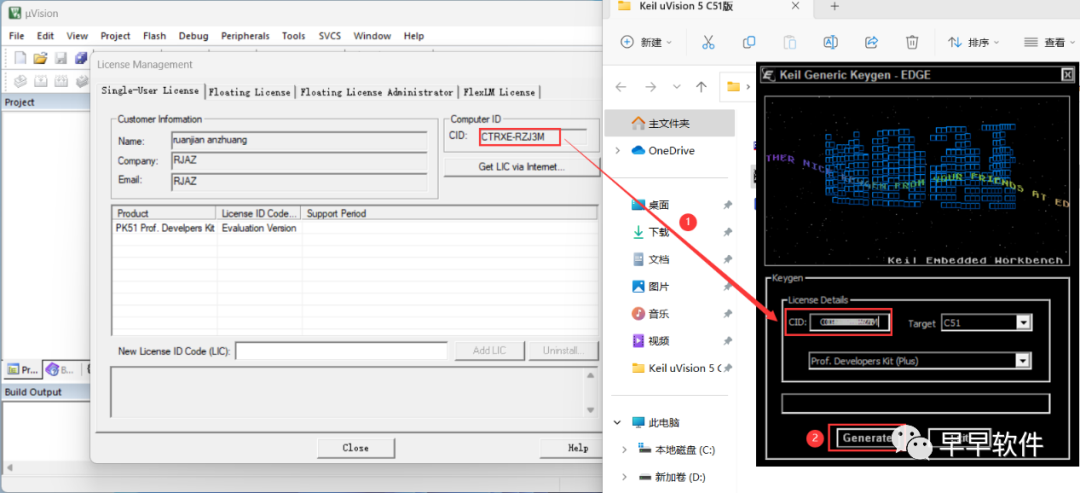Image resolution: width=1080 pixels, height=493 pixels.
Task: Click the Product column header
Action: coord(164,213)
